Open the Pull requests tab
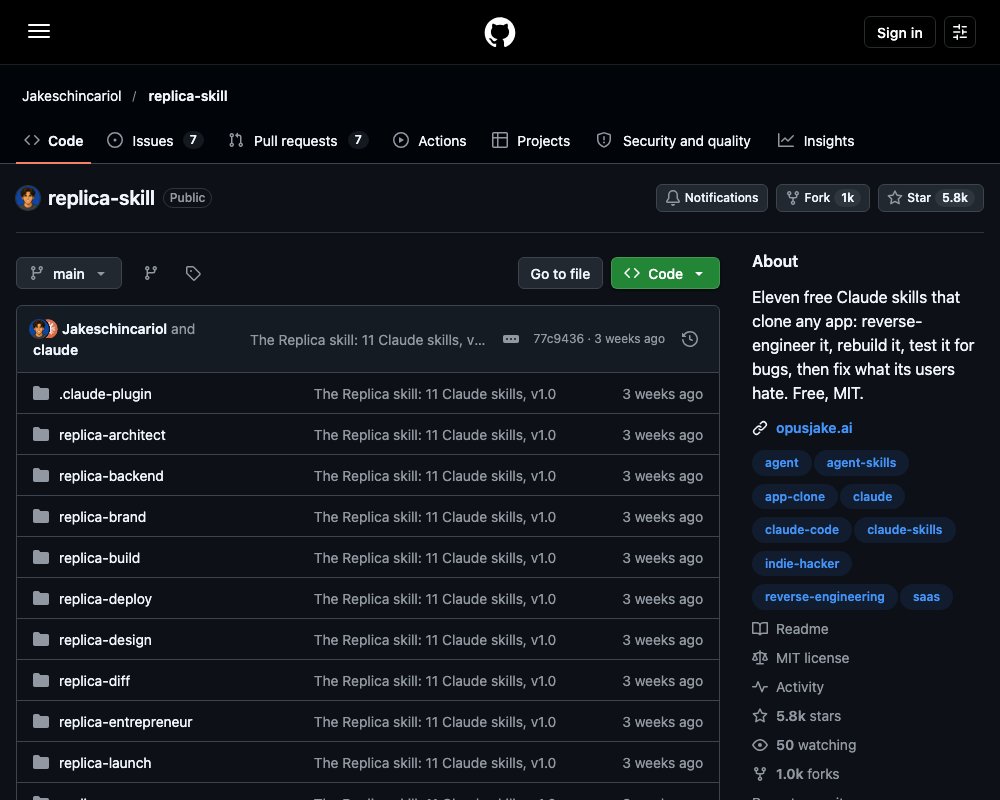The image size is (1000, 800). tap(298, 141)
